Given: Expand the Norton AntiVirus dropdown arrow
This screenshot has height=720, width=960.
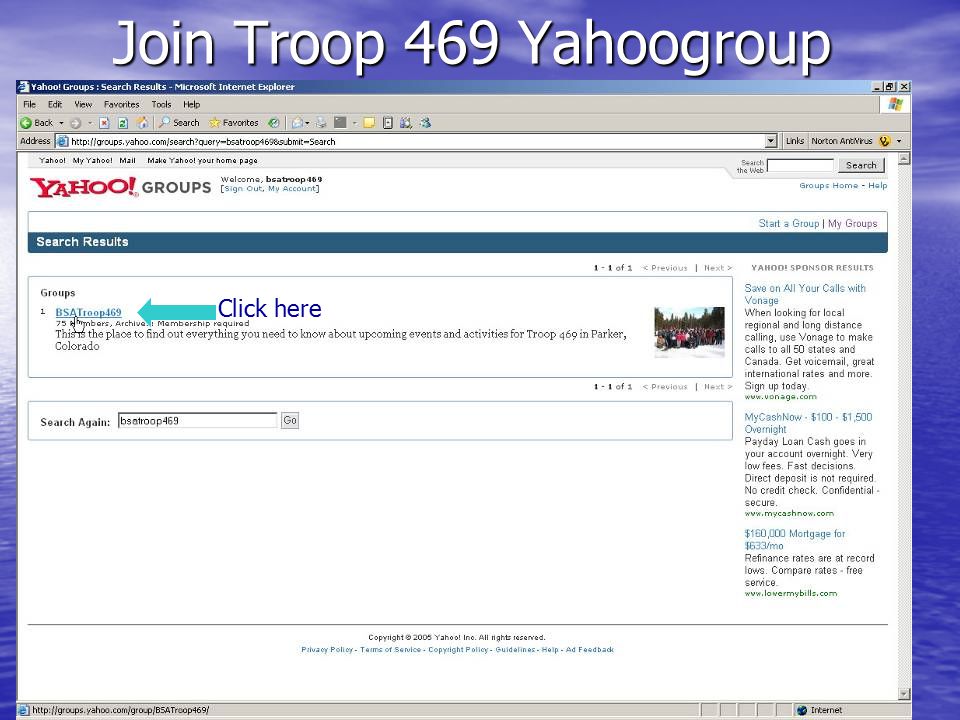Looking at the screenshot, I should click(899, 141).
